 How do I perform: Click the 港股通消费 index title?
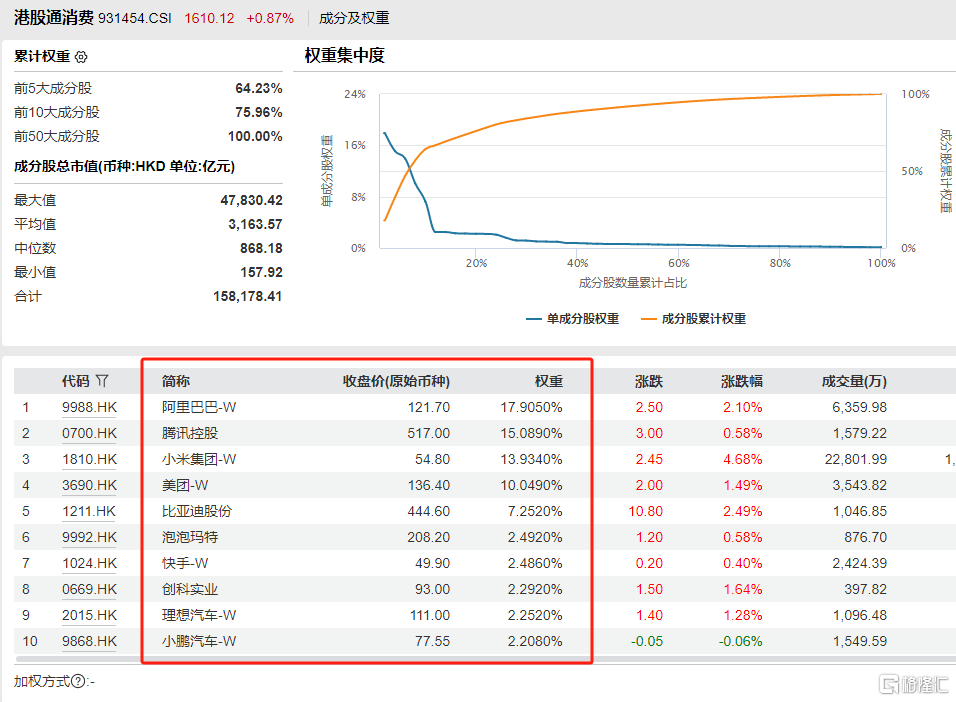coord(54,18)
